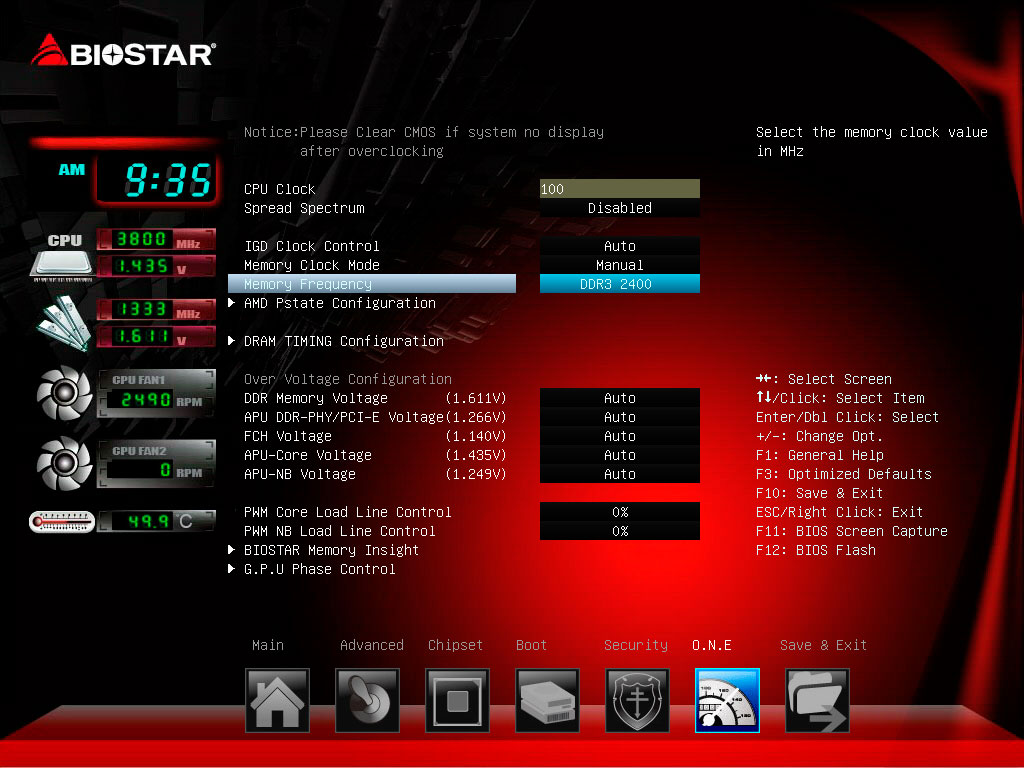Expand BIOSTAR Memory Insight submenu
Screen dimensions: 1024x768
[330, 550]
